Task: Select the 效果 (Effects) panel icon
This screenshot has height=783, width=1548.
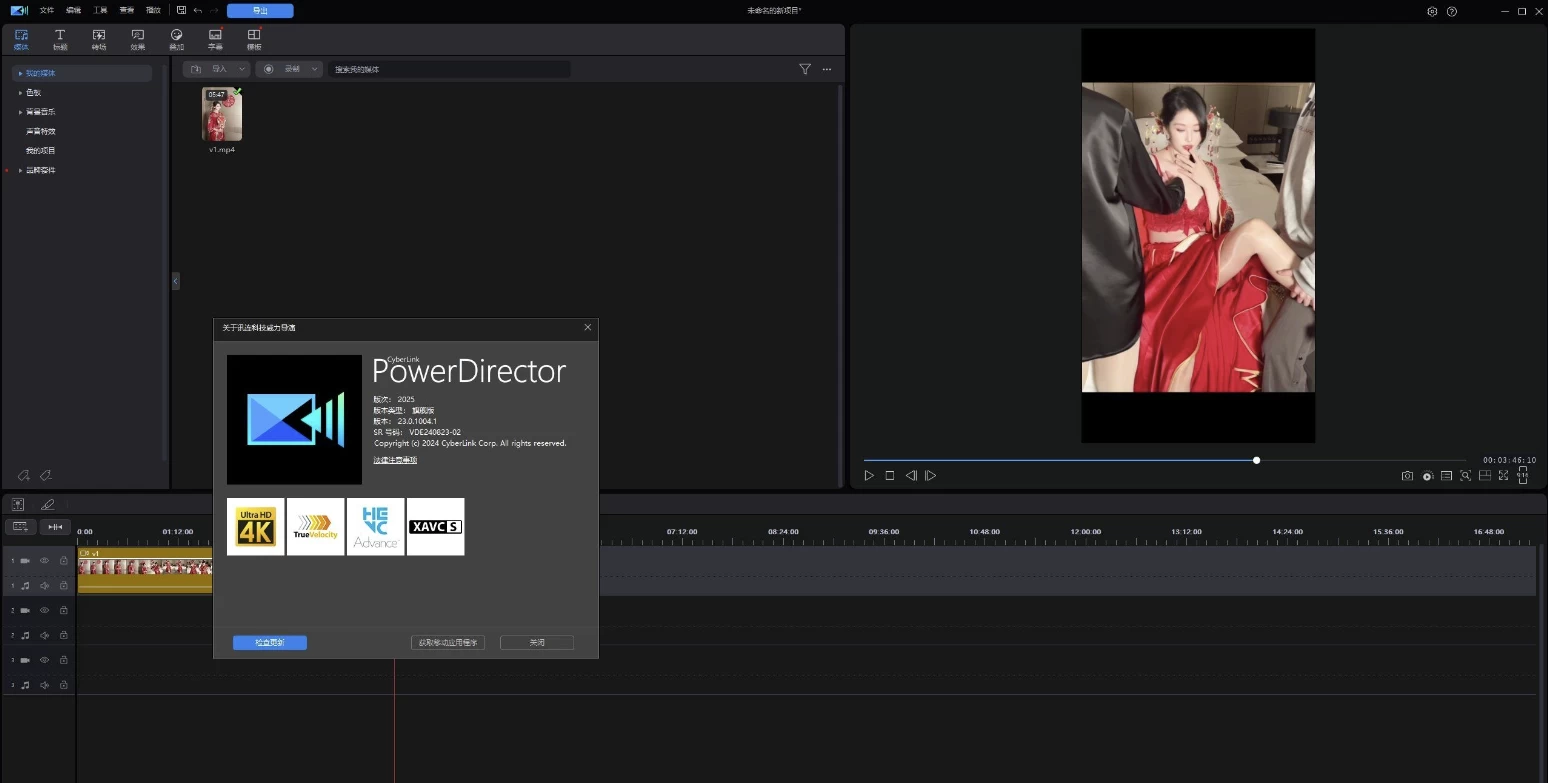Action: (137, 38)
